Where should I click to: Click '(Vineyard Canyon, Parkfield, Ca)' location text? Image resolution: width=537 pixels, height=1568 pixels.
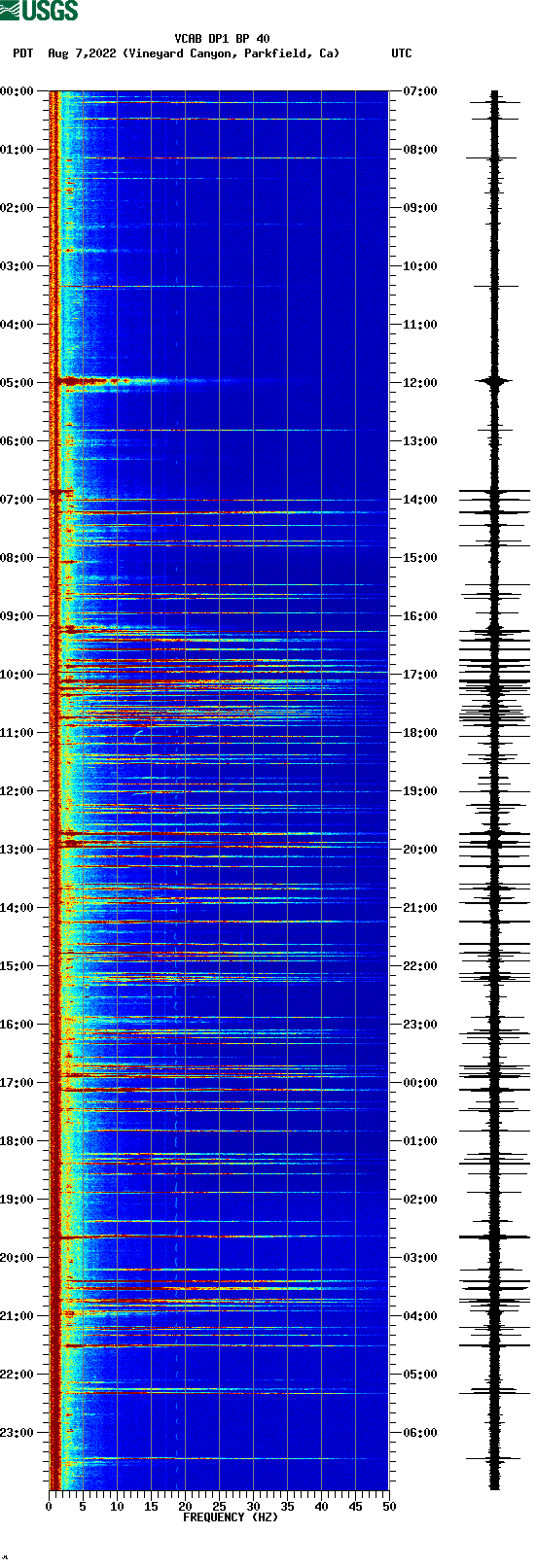tap(232, 53)
